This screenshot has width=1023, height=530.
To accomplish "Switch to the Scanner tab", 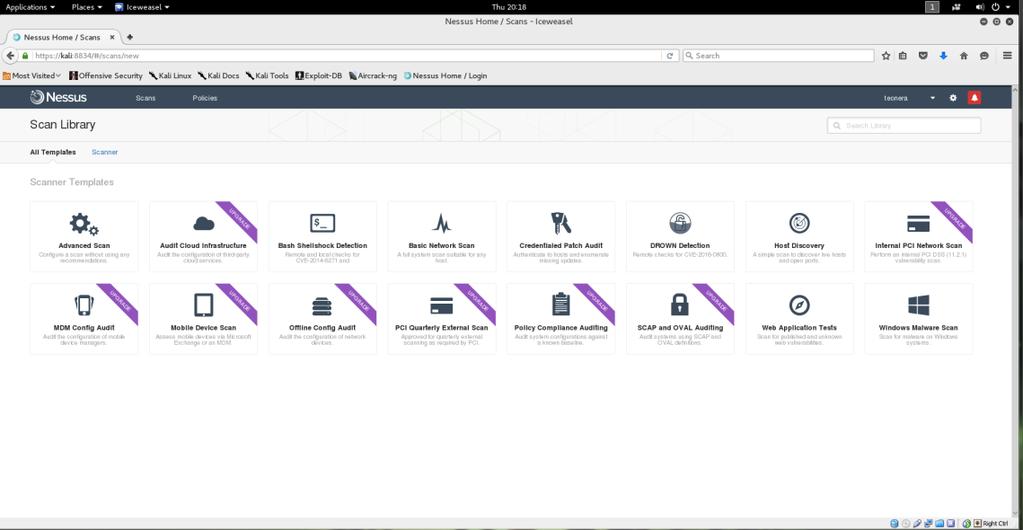I will pos(104,152).
